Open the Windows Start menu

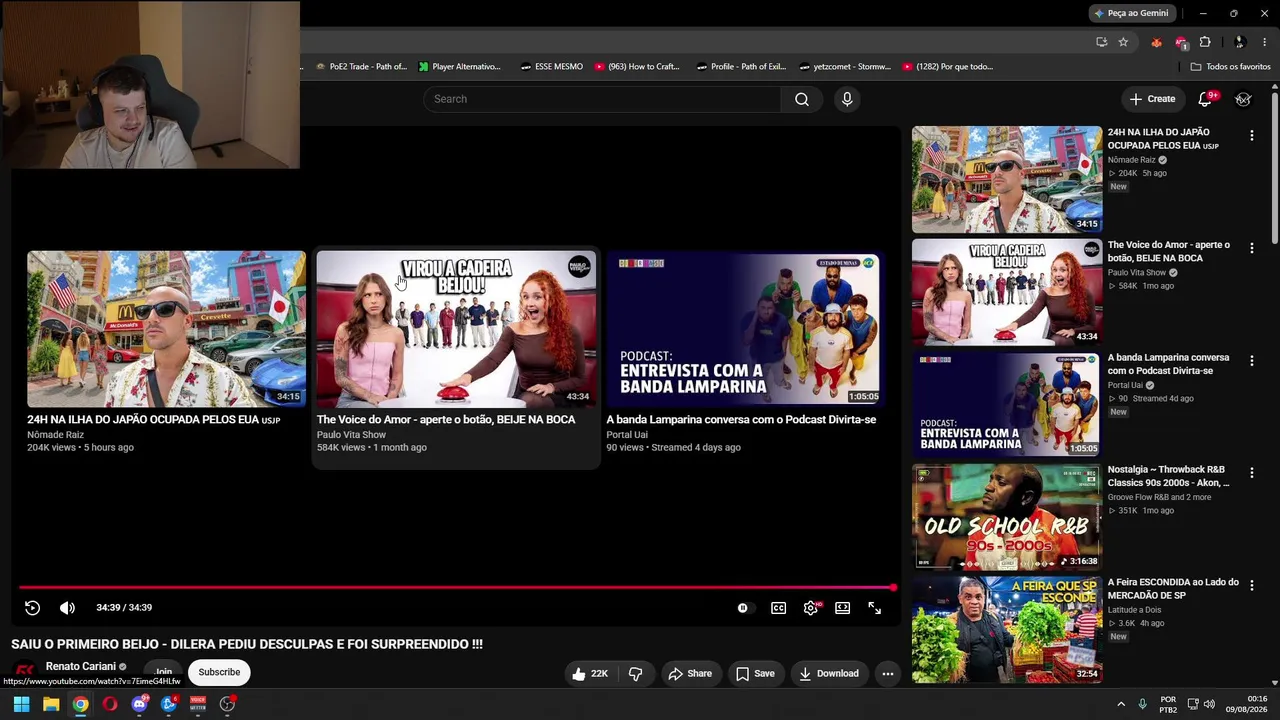[21, 704]
